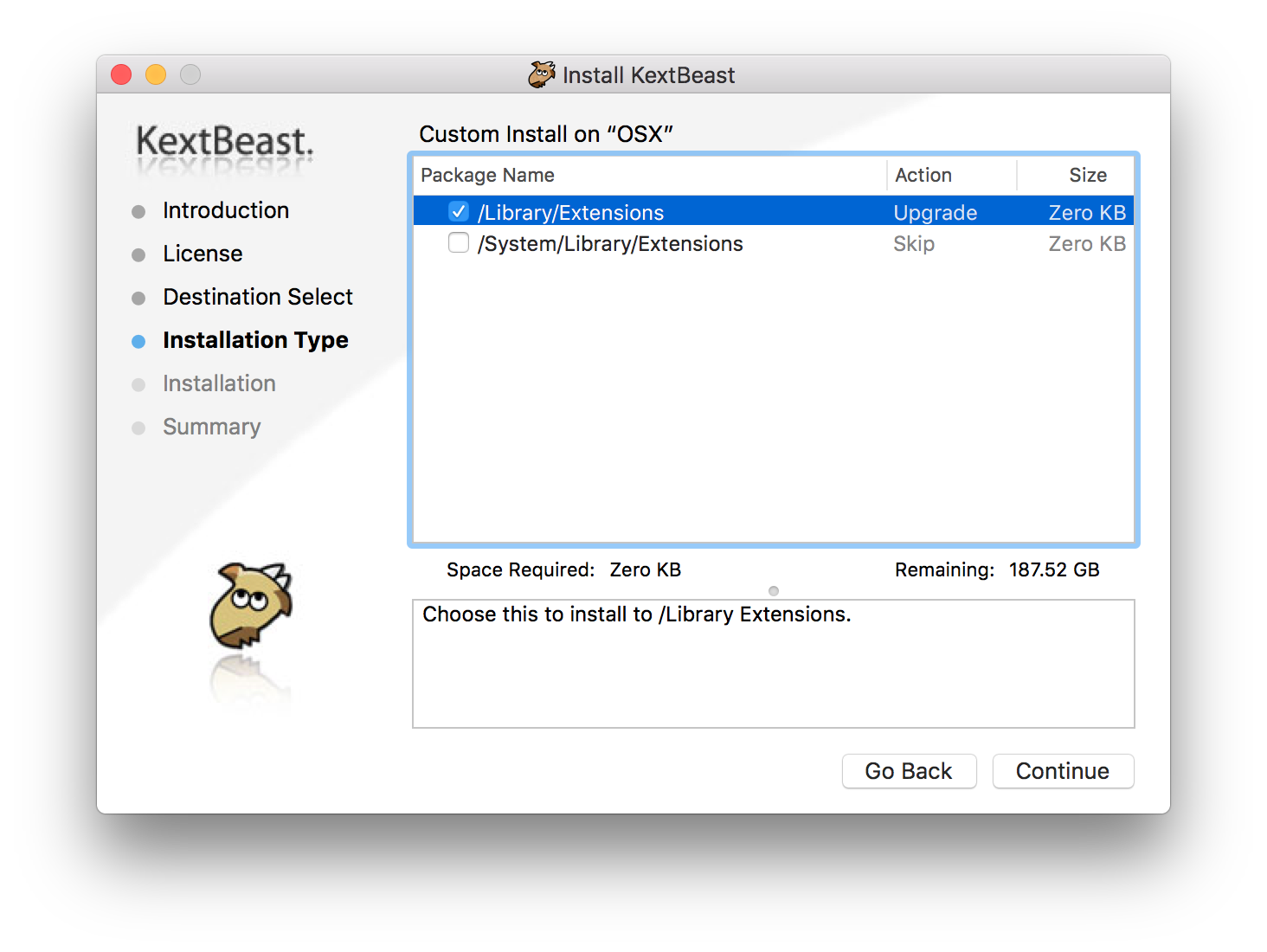The height and width of the screenshot is (952, 1267).
Task: Click the KextBeast mascot image in the sidebar
Action: pyautogui.click(x=251, y=606)
